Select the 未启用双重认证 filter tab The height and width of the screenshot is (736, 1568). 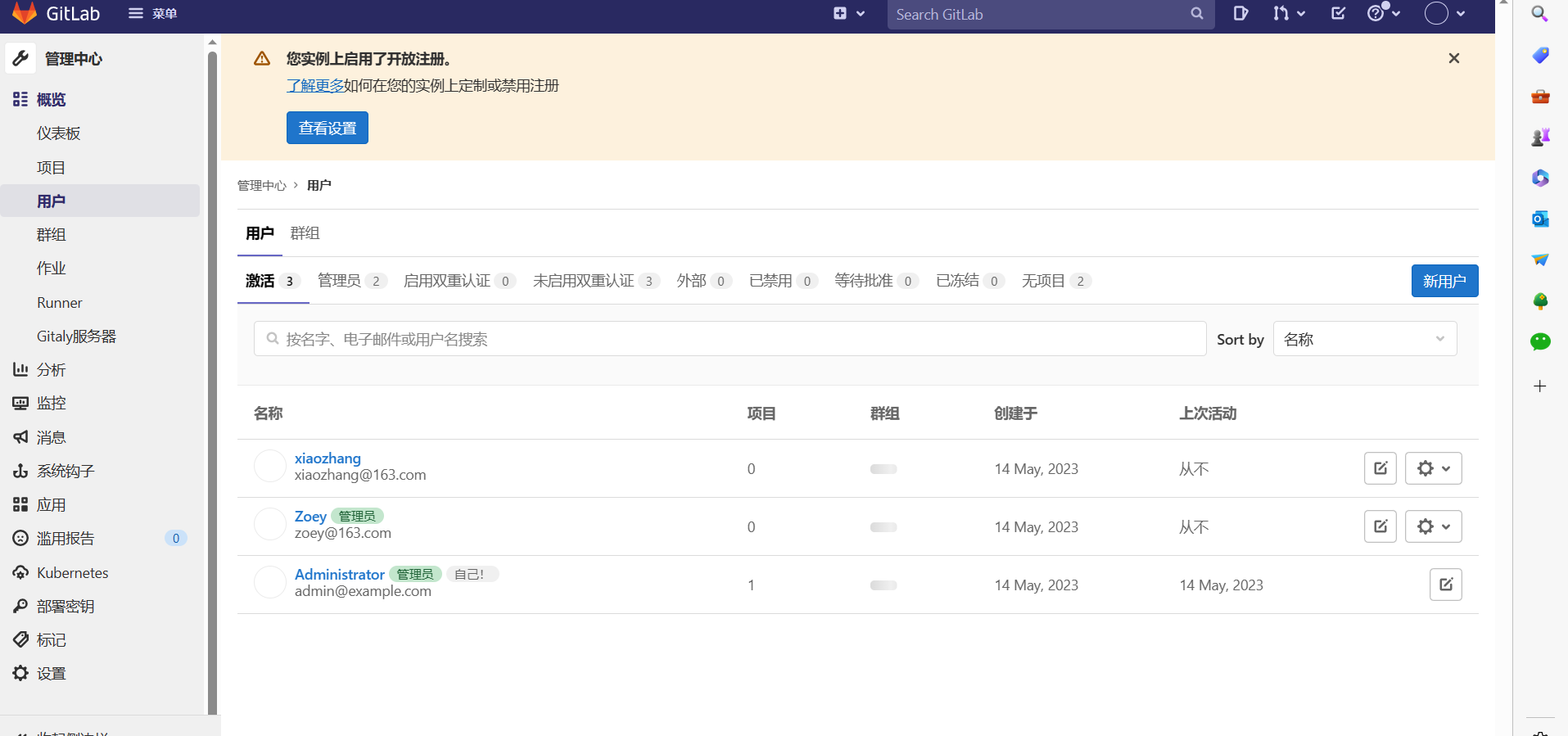(x=596, y=281)
